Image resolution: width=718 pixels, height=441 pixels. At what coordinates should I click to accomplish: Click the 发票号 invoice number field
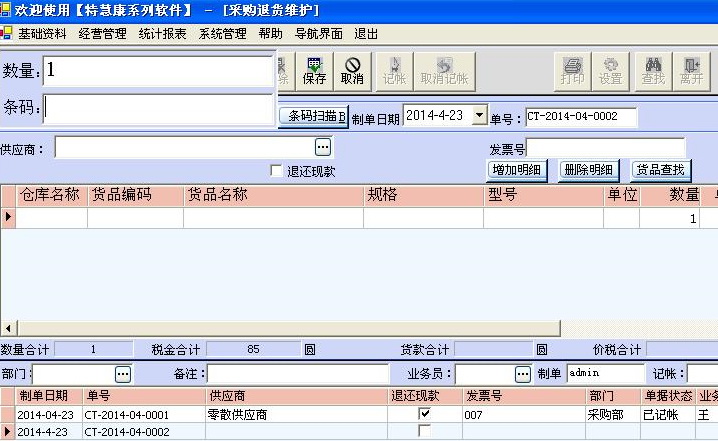click(x=605, y=148)
